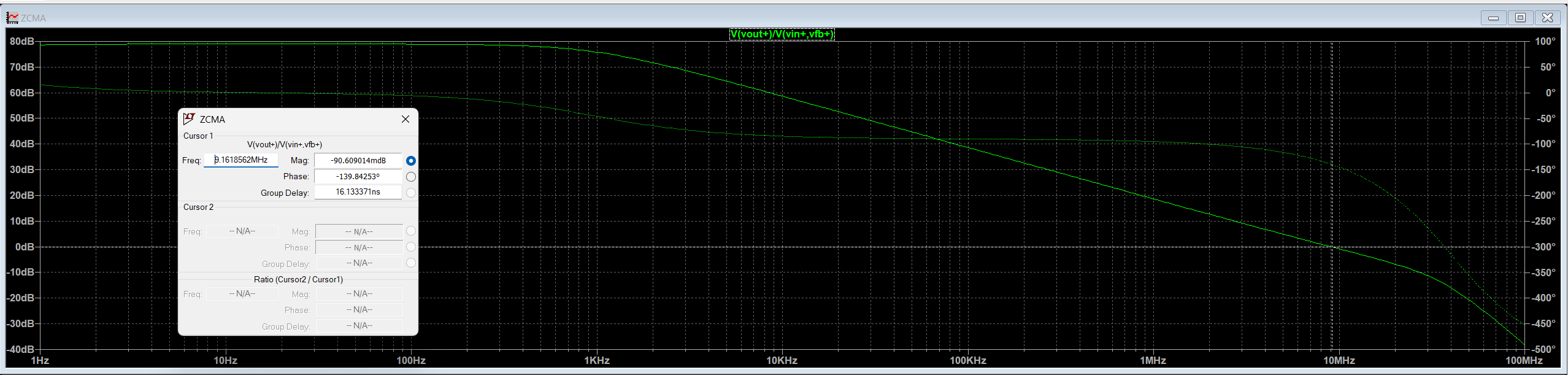The image size is (1568, 375).
Task: Click the ZCMA plot window icon
Action: 12,18
